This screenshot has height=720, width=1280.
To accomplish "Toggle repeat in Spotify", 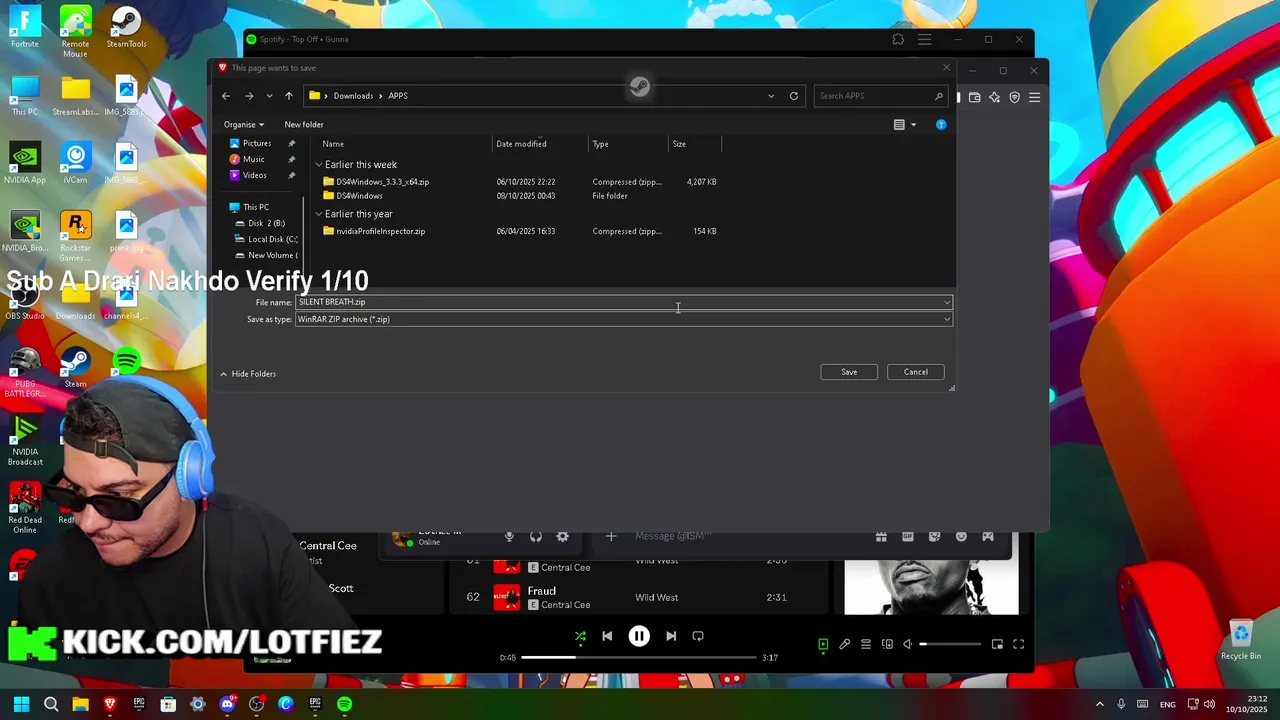I will click(698, 636).
